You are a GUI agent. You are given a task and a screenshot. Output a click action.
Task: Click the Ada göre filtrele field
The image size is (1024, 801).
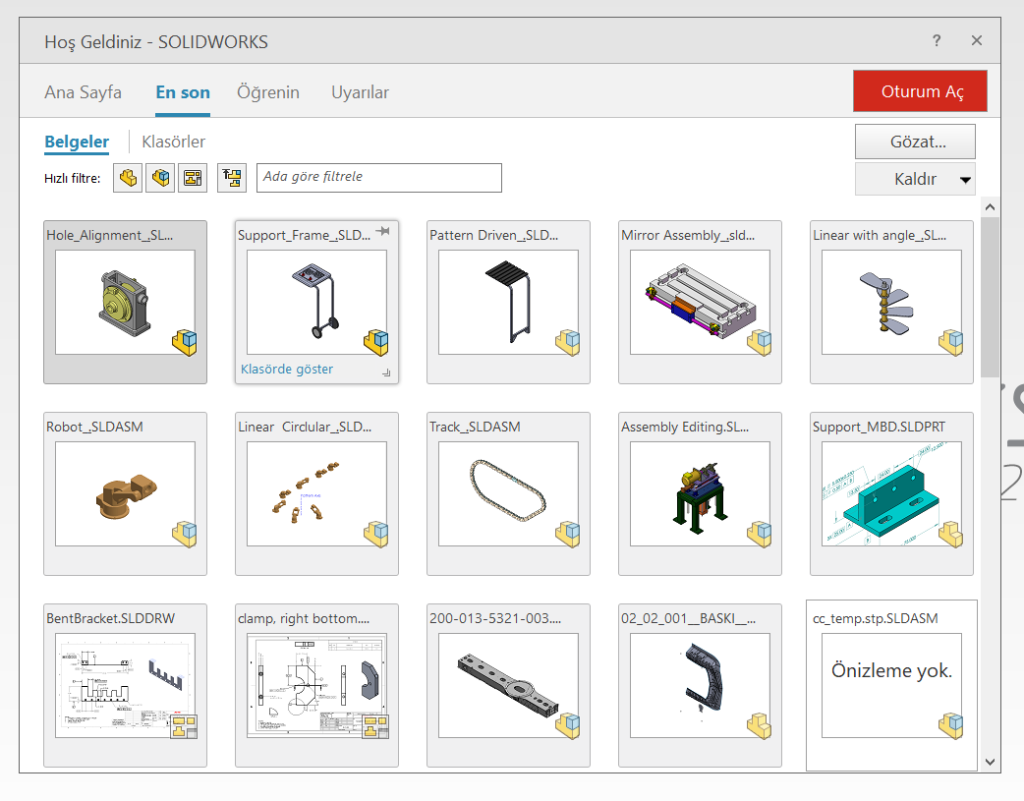(x=379, y=178)
